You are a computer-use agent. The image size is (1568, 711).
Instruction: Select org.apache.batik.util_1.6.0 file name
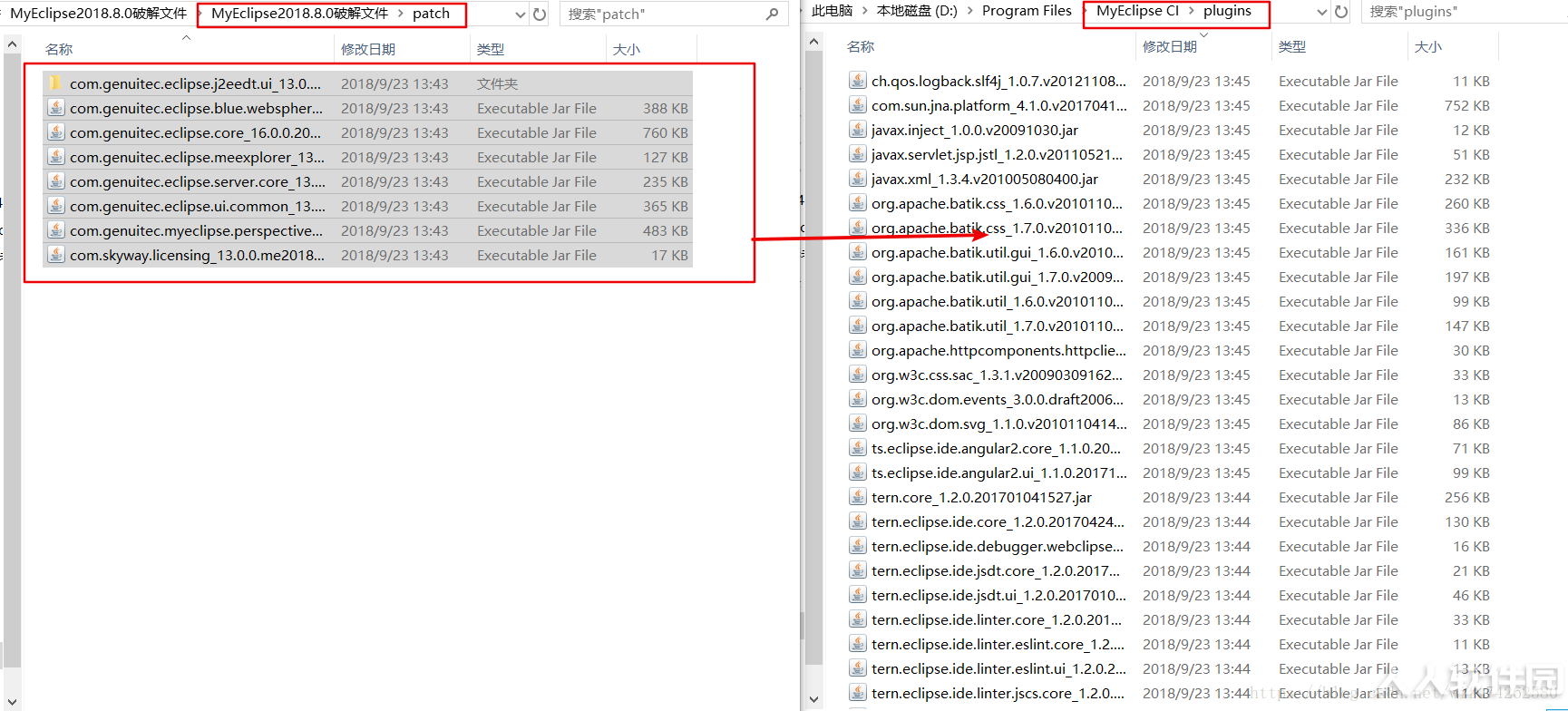997,301
